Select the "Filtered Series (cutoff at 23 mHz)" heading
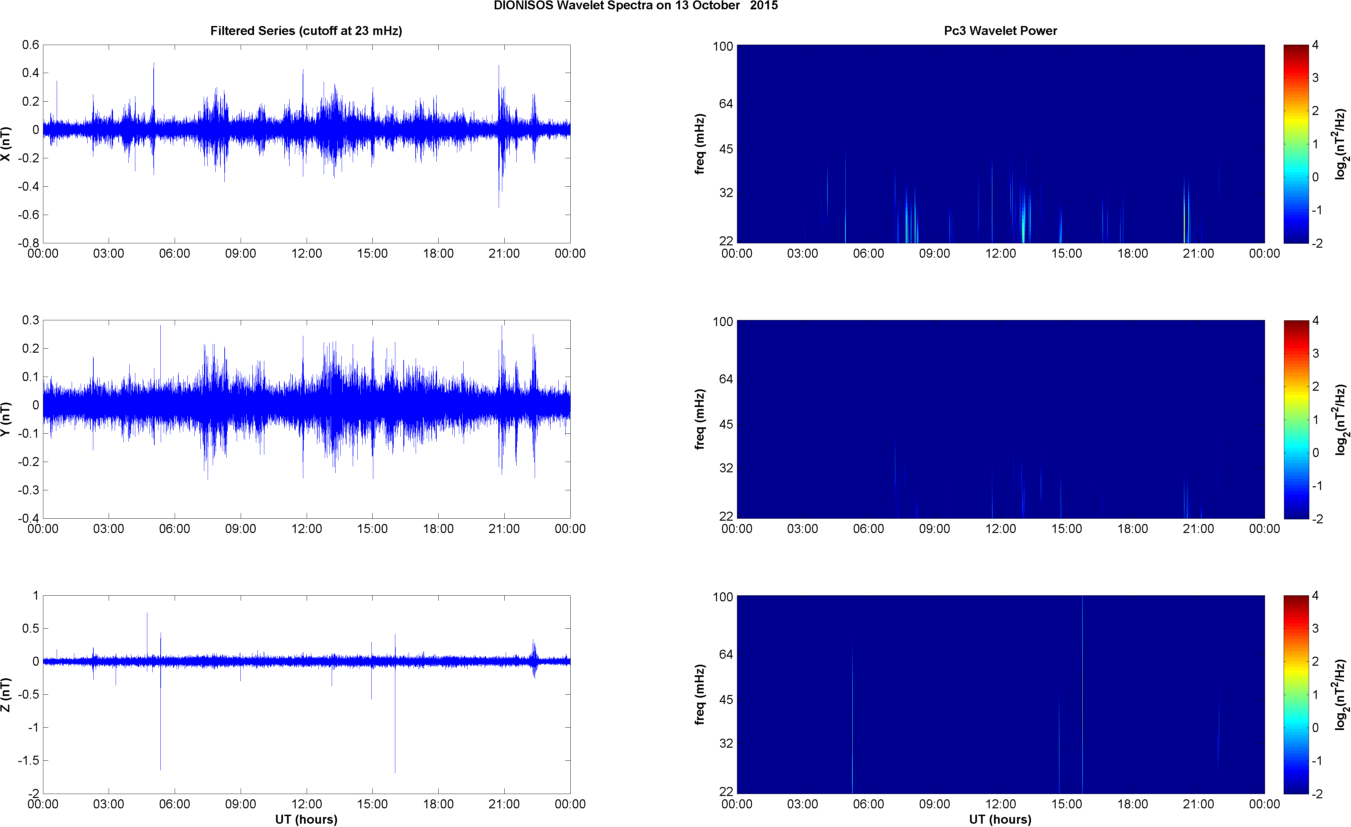1351x827 pixels. tap(306, 31)
